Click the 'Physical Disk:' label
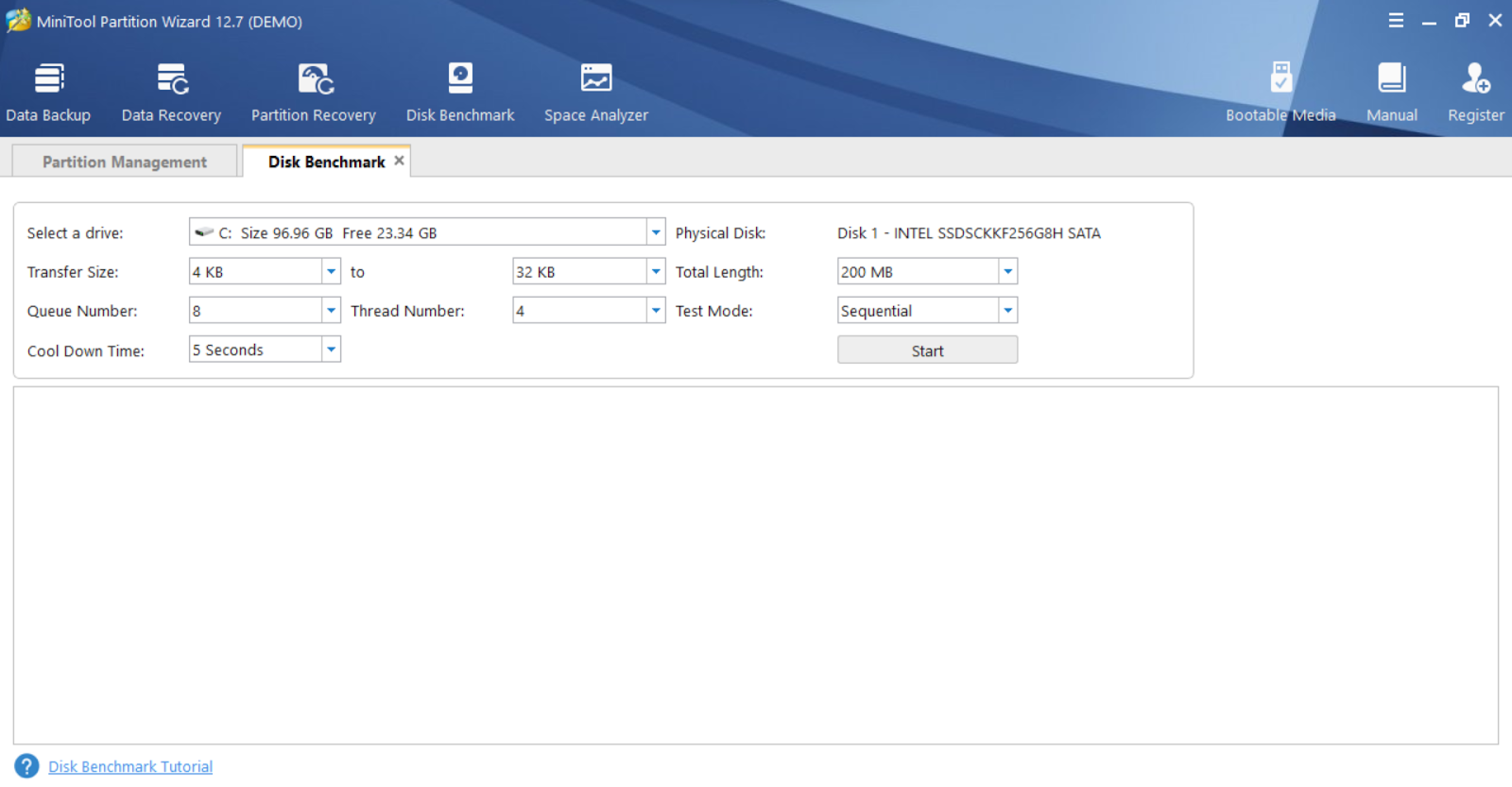Viewport: 1512px width, 787px height. click(720, 232)
